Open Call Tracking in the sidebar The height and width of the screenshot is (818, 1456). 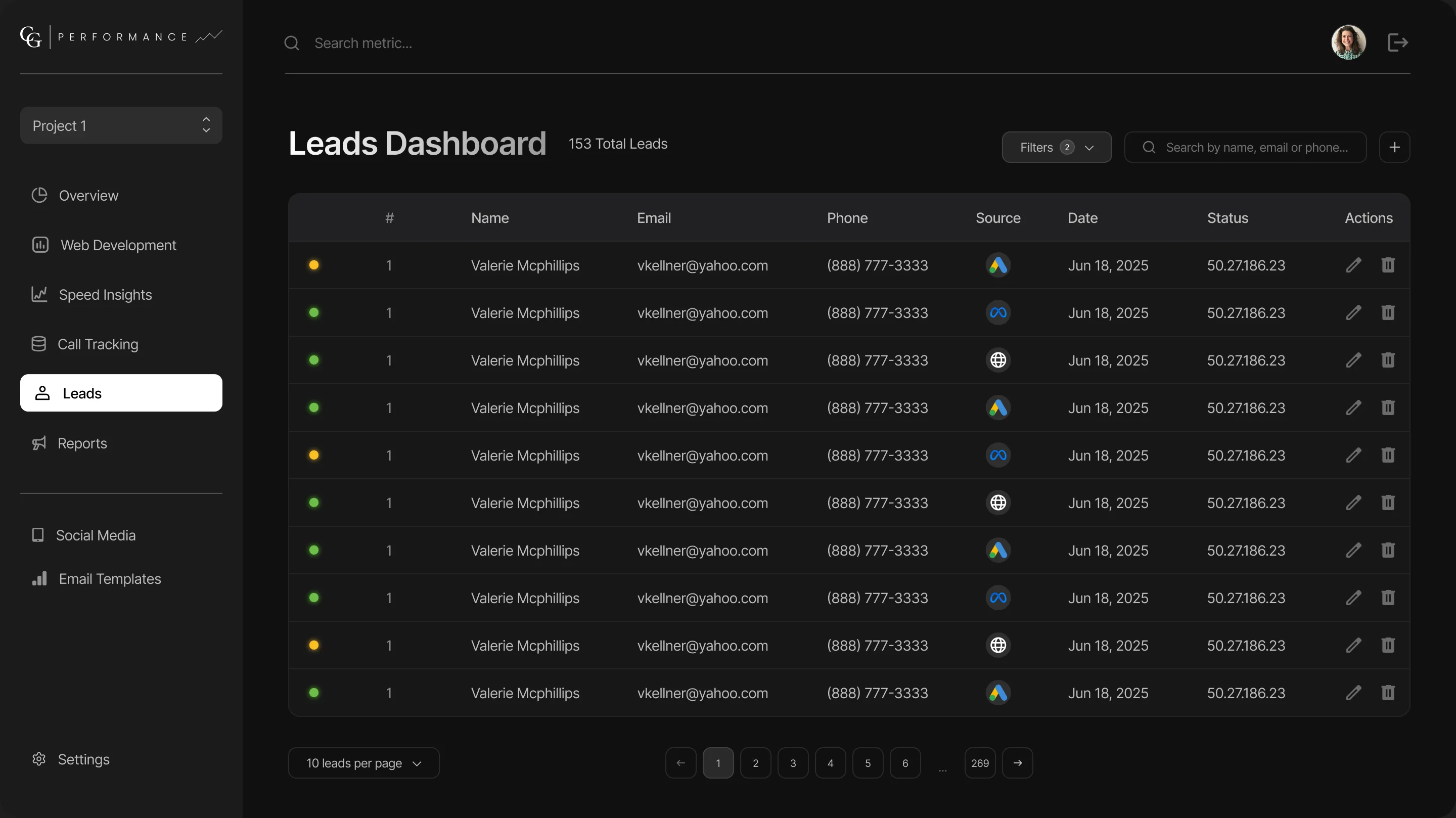click(x=85, y=344)
